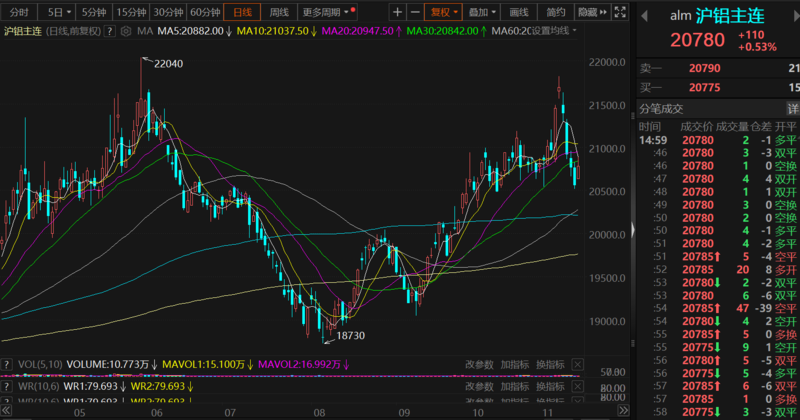Screen dimensions: 800x420
Task: Toggle the 简约 simple view mode
Action: pos(555,13)
